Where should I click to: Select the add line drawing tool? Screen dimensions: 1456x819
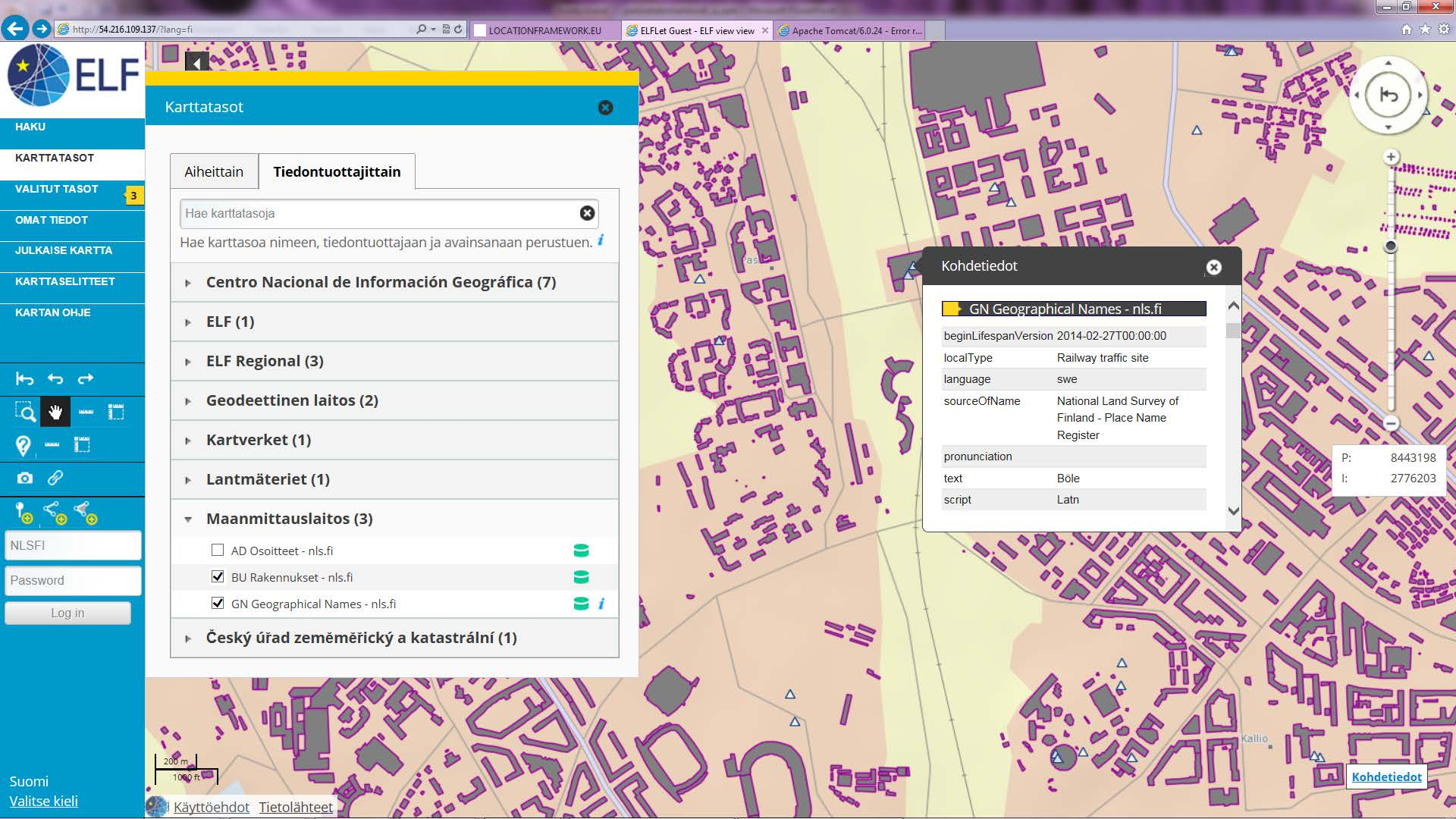(55, 513)
